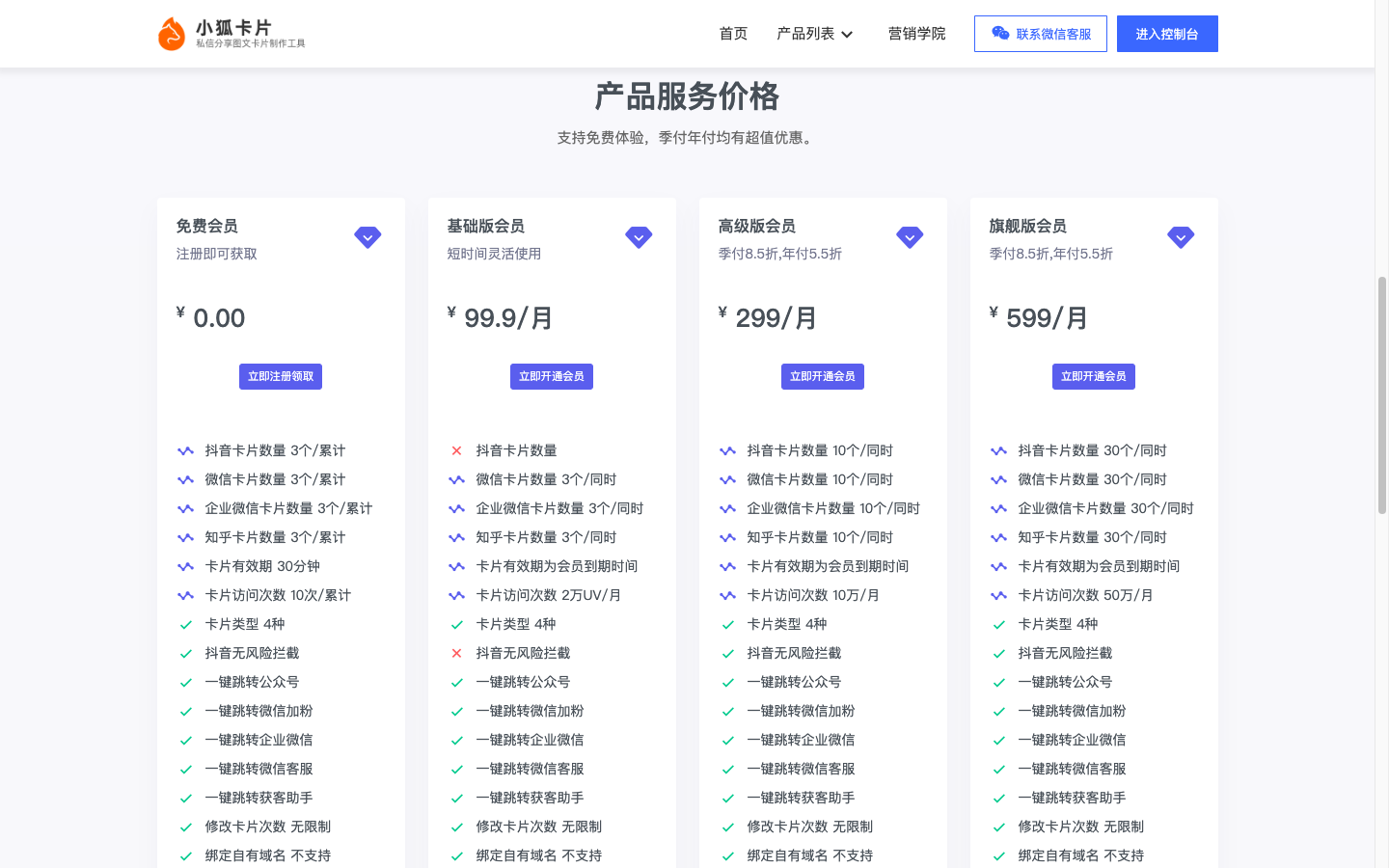Viewport: 1389px width, 868px height.
Task: Click the wave icon beside 抖音卡片数量 10个/同时
Action: click(x=728, y=449)
